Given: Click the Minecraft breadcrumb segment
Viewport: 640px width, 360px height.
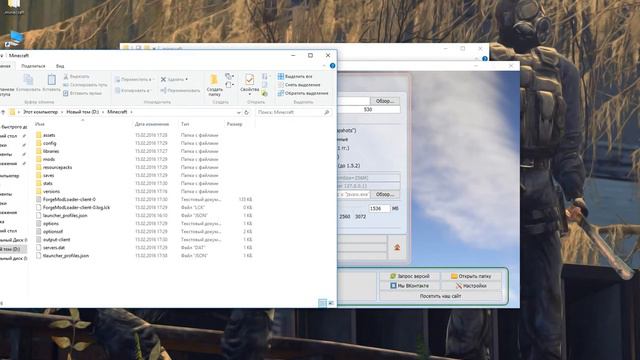Looking at the screenshot, I should point(117,112).
